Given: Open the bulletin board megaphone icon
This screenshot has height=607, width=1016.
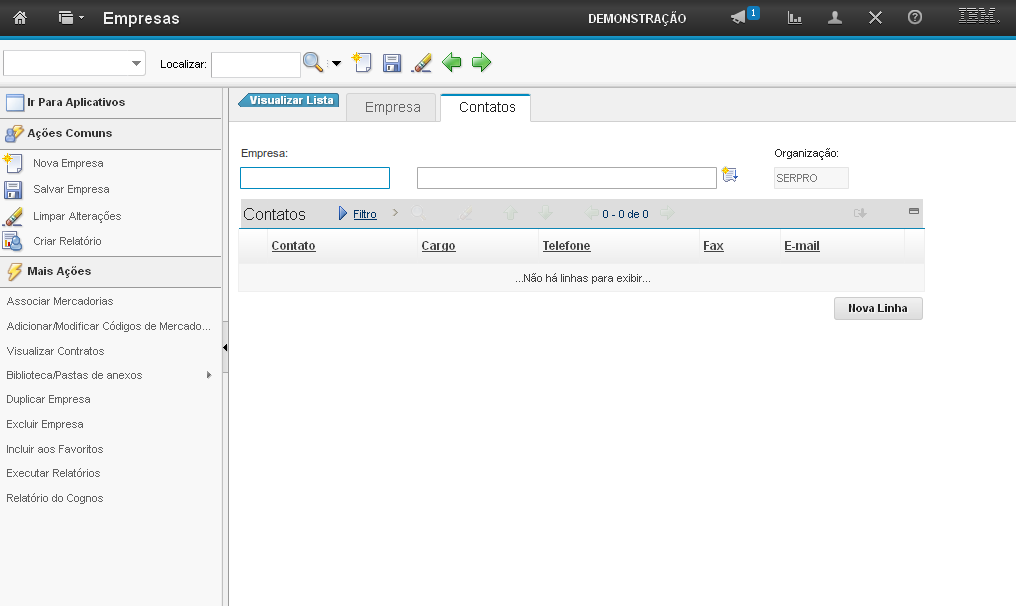Looking at the screenshot, I should [x=739, y=18].
